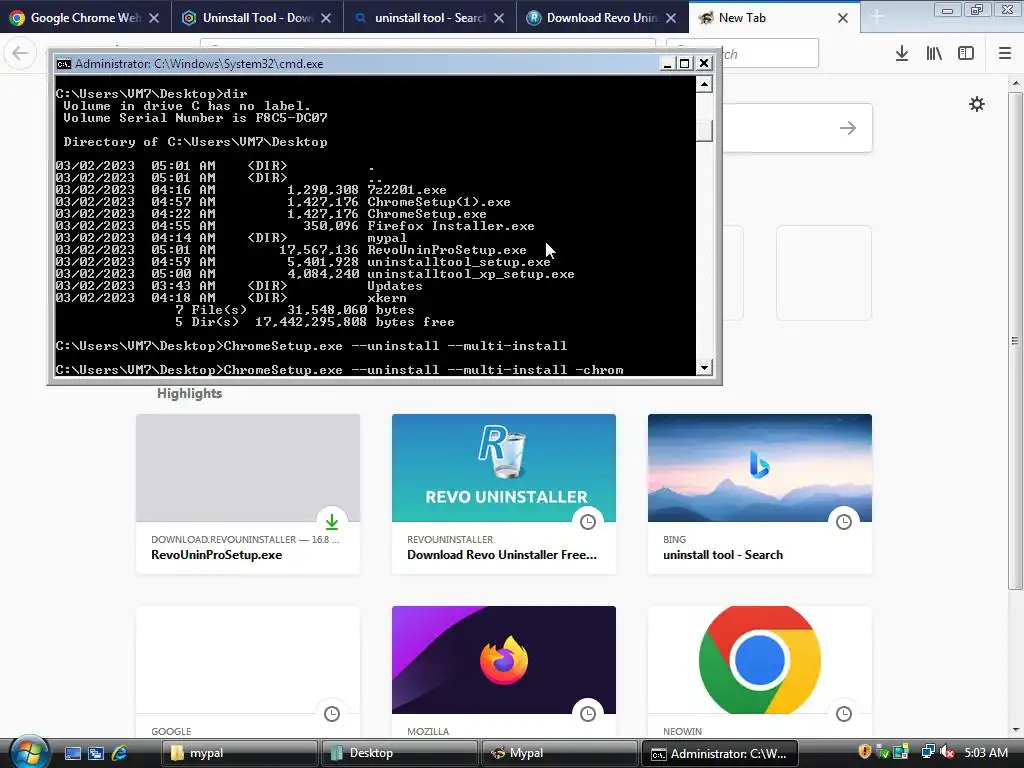
Task: Open the Library bookshelf icon
Action: pyautogui.click(x=934, y=54)
